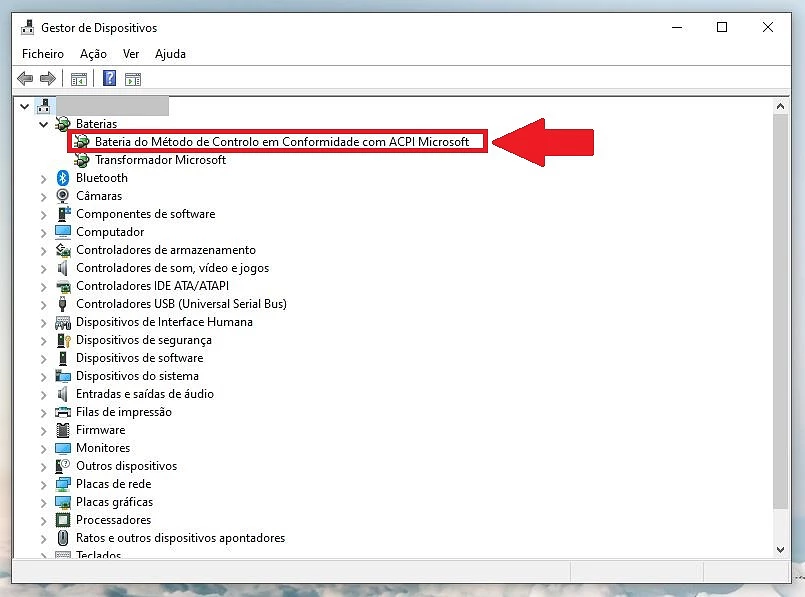Collapse the root computer node chevron
Screen dimensions: 805x597
[x=24, y=106]
